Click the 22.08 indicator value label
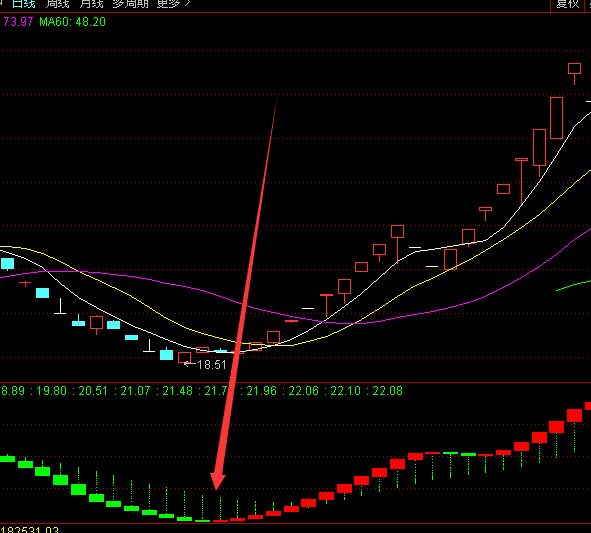This screenshot has width=591, height=533. [387, 391]
